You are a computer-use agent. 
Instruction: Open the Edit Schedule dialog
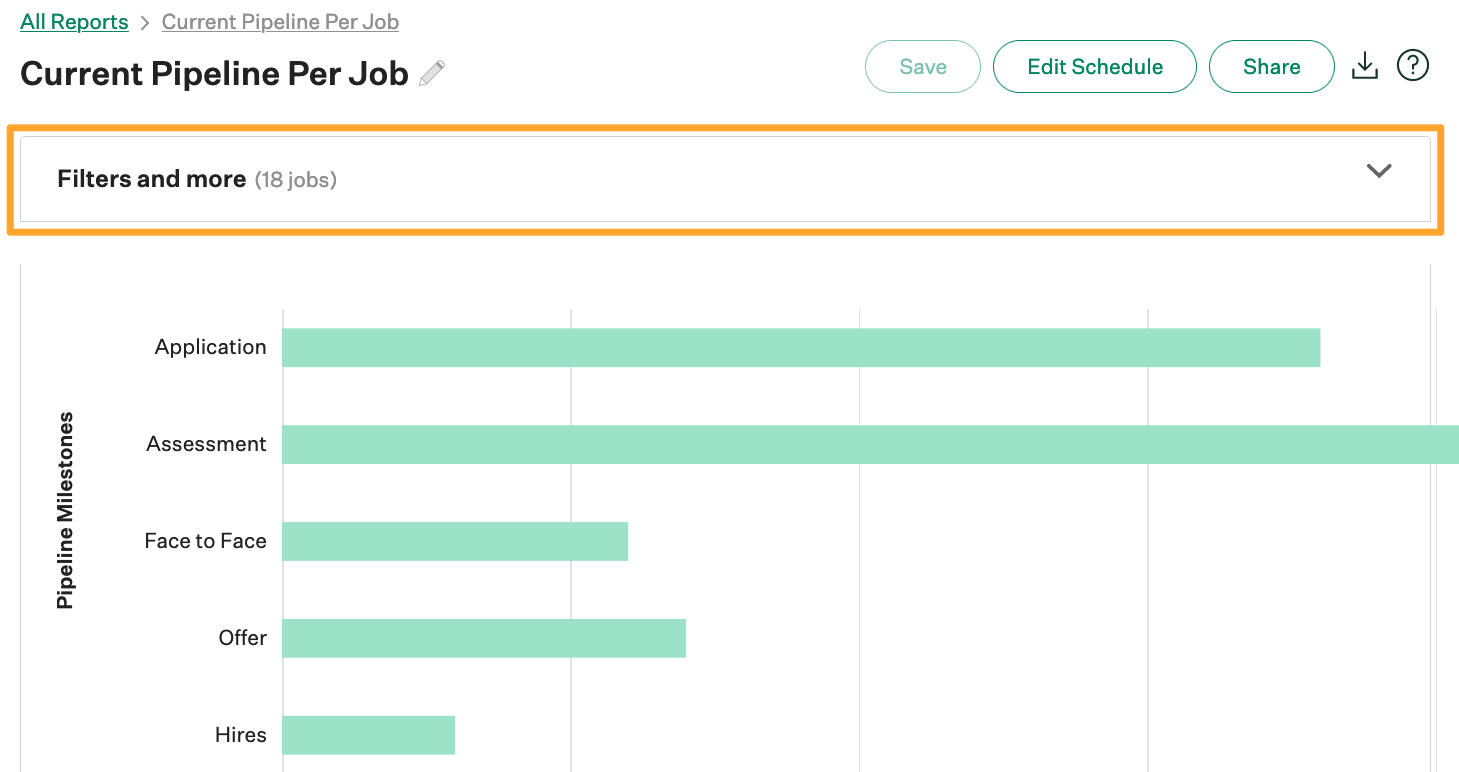[1094, 66]
